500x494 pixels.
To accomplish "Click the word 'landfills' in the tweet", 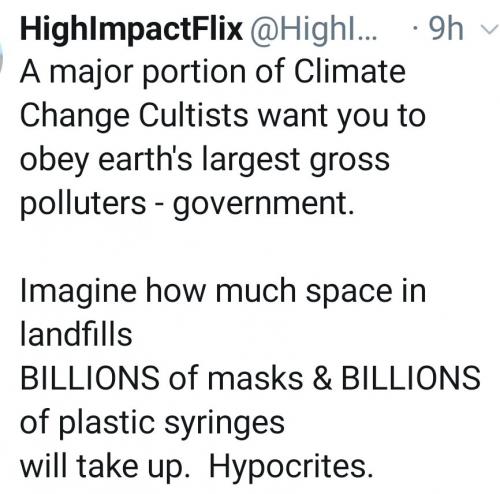I will [x=76, y=334].
